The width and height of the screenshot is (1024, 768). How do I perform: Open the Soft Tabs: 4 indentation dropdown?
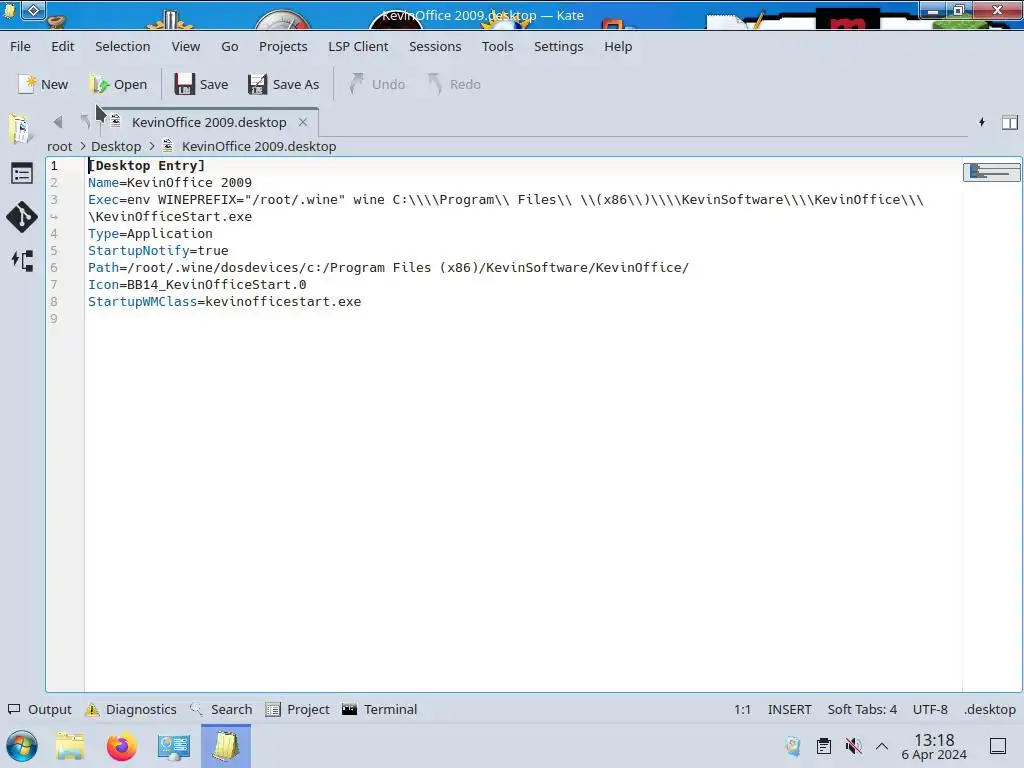[862, 709]
